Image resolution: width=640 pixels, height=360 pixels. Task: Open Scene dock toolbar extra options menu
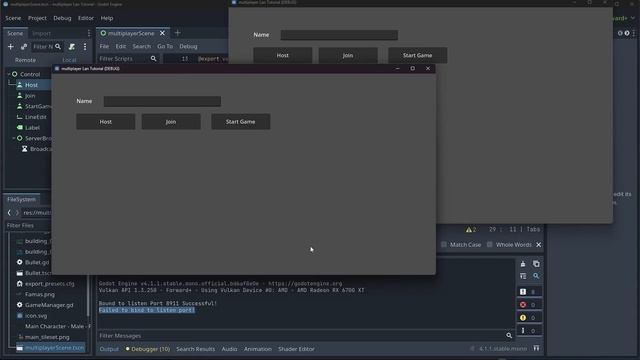tap(85, 47)
